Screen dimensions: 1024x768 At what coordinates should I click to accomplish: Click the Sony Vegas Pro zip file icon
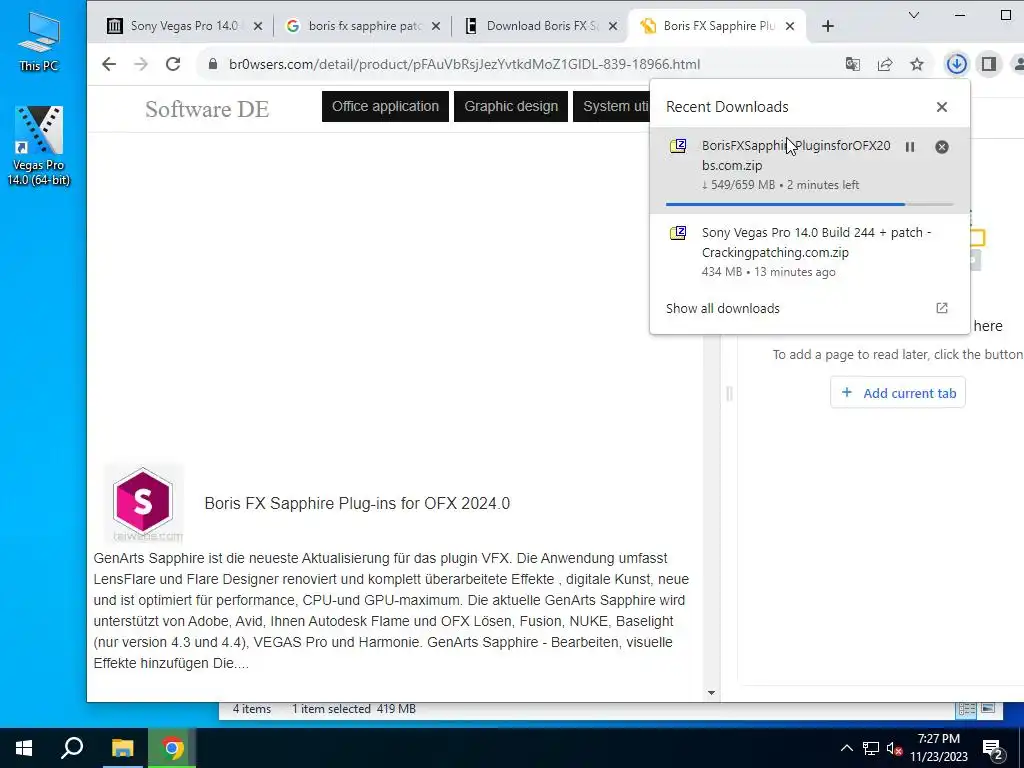679,232
